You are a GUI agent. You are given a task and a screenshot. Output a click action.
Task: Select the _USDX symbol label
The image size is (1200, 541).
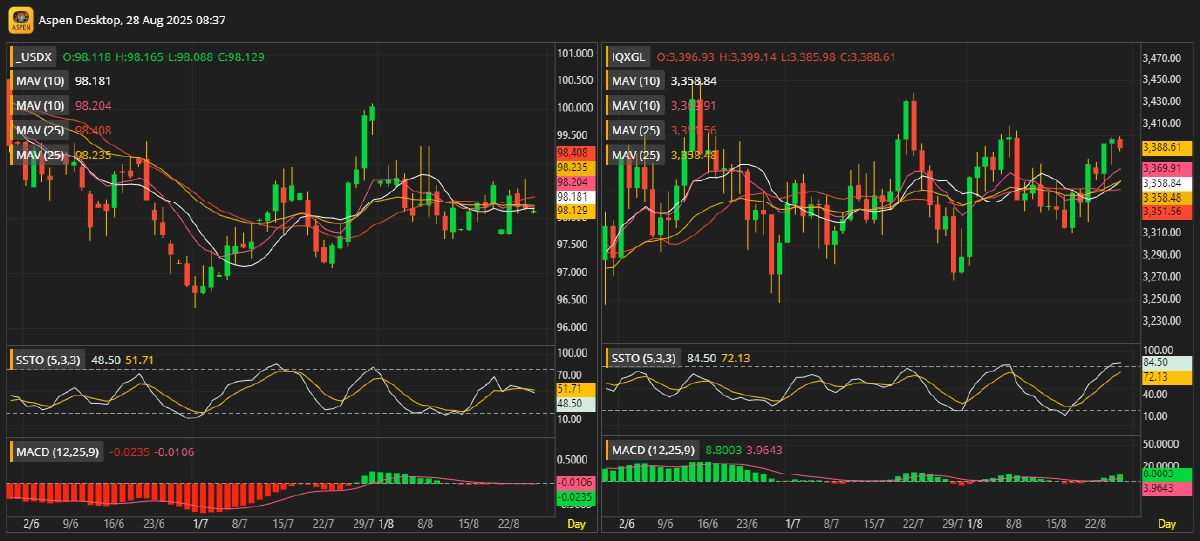[x=36, y=57]
